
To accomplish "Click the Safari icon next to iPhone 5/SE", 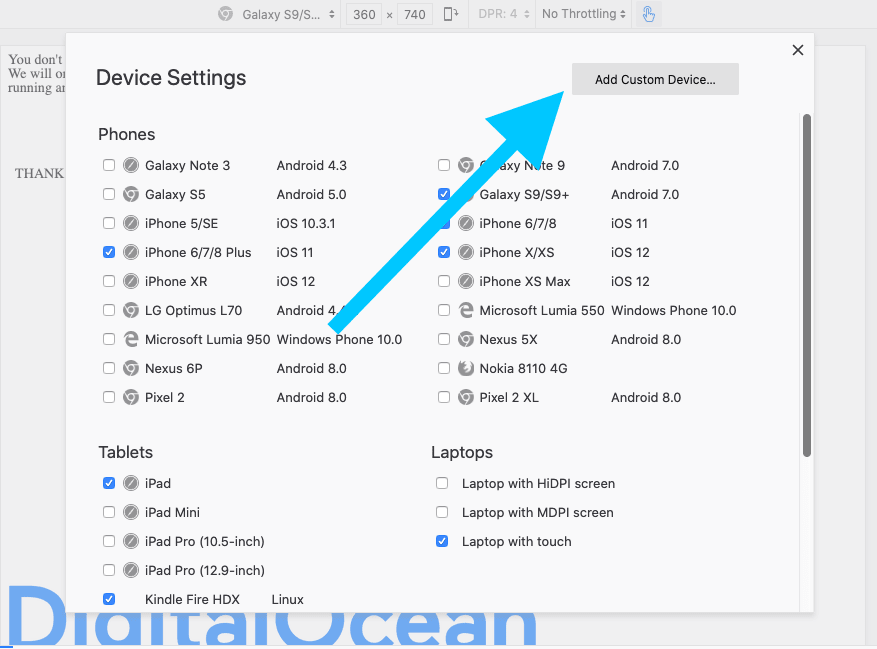I will pos(131,223).
